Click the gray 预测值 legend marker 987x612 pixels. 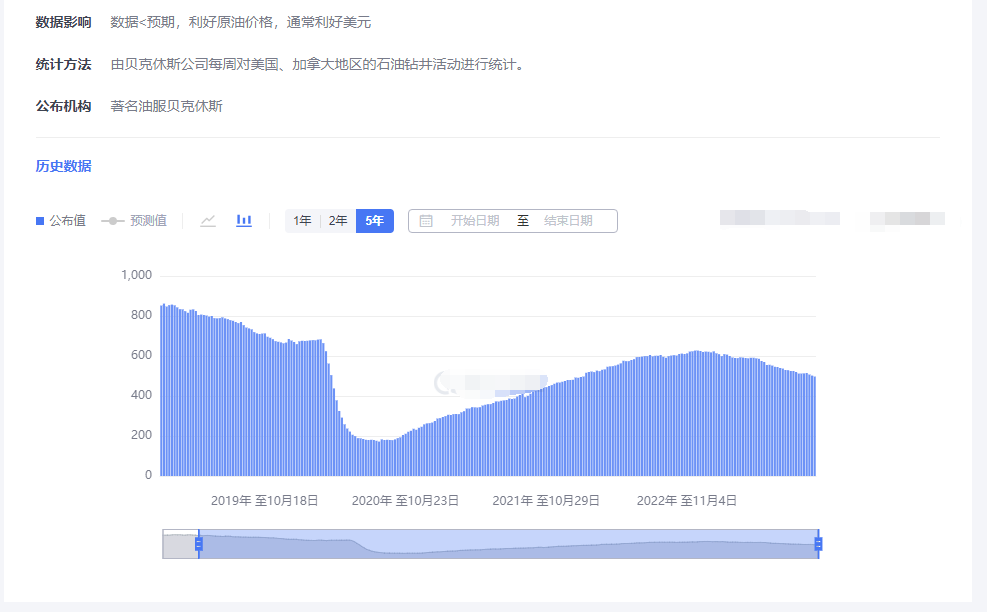pyautogui.click(x=112, y=221)
